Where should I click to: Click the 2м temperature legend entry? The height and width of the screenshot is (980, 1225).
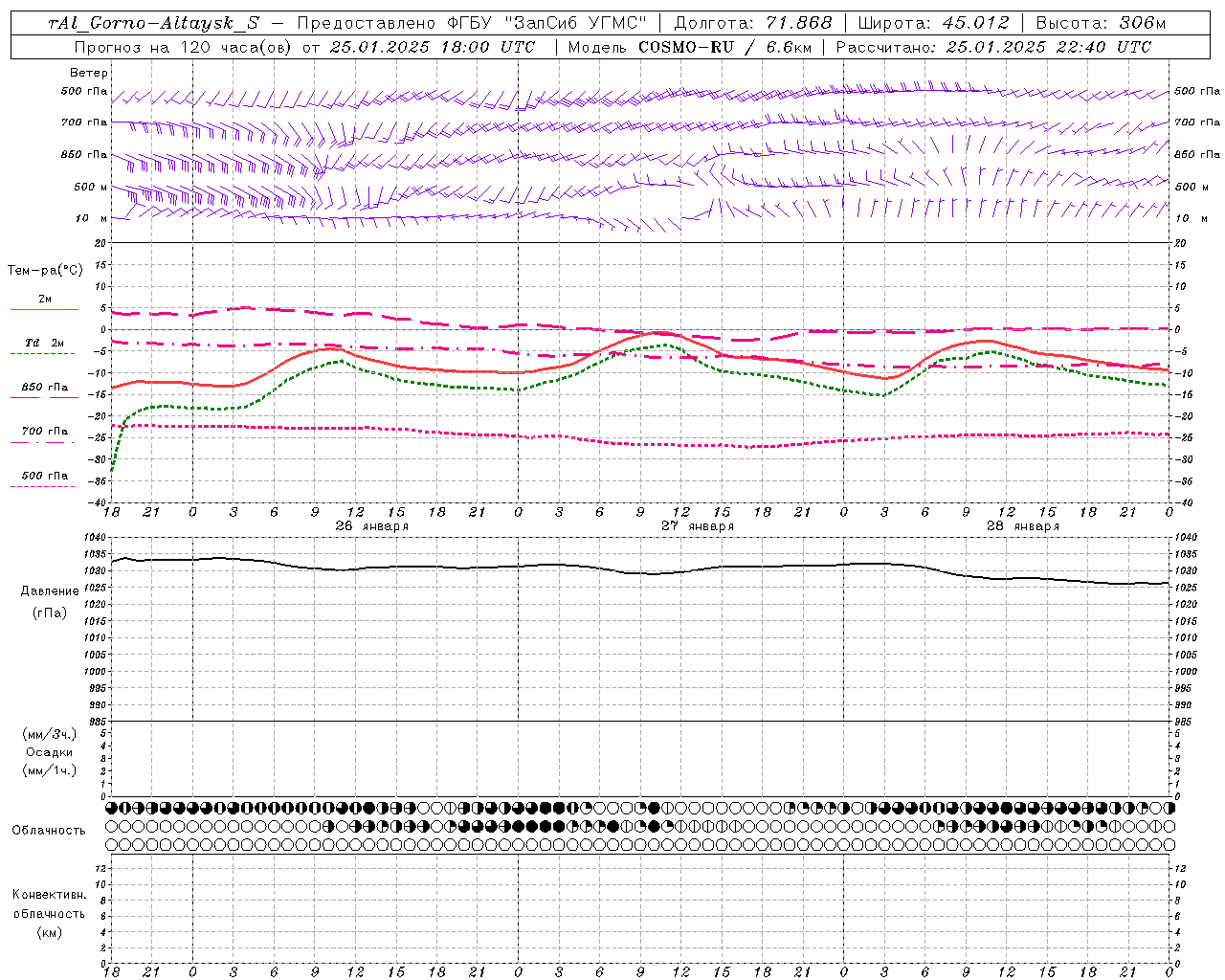click(44, 300)
